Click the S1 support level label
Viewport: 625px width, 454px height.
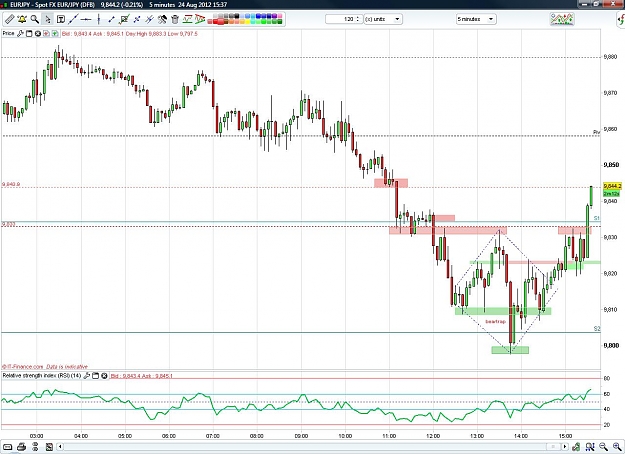(x=597, y=218)
